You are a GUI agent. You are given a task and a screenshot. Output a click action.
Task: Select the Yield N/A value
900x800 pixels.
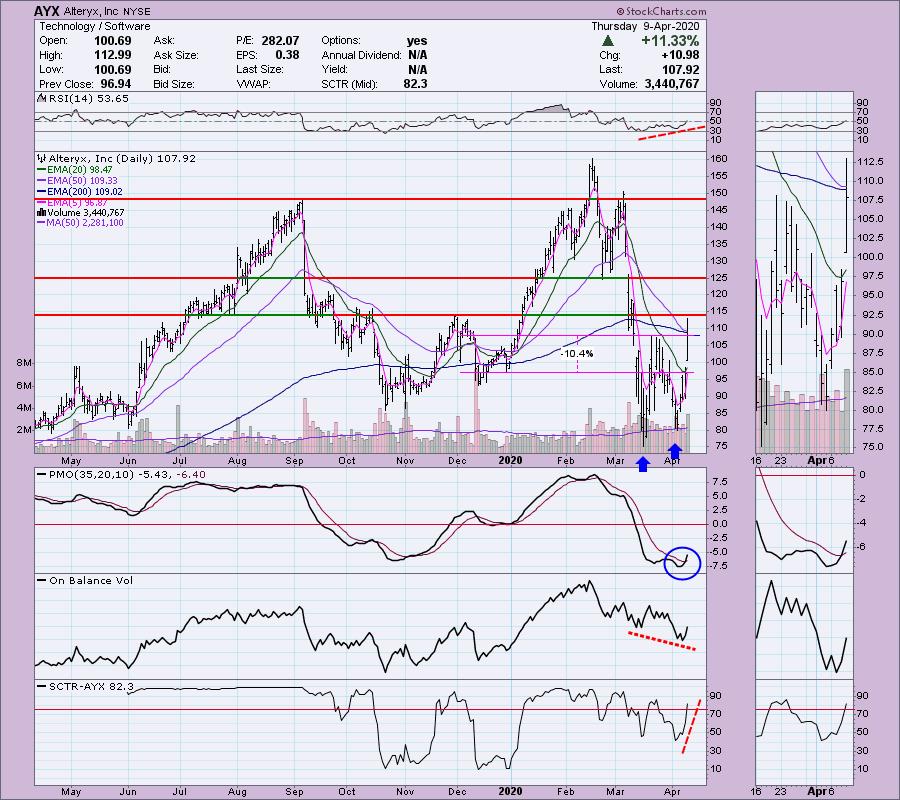tap(417, 69)
